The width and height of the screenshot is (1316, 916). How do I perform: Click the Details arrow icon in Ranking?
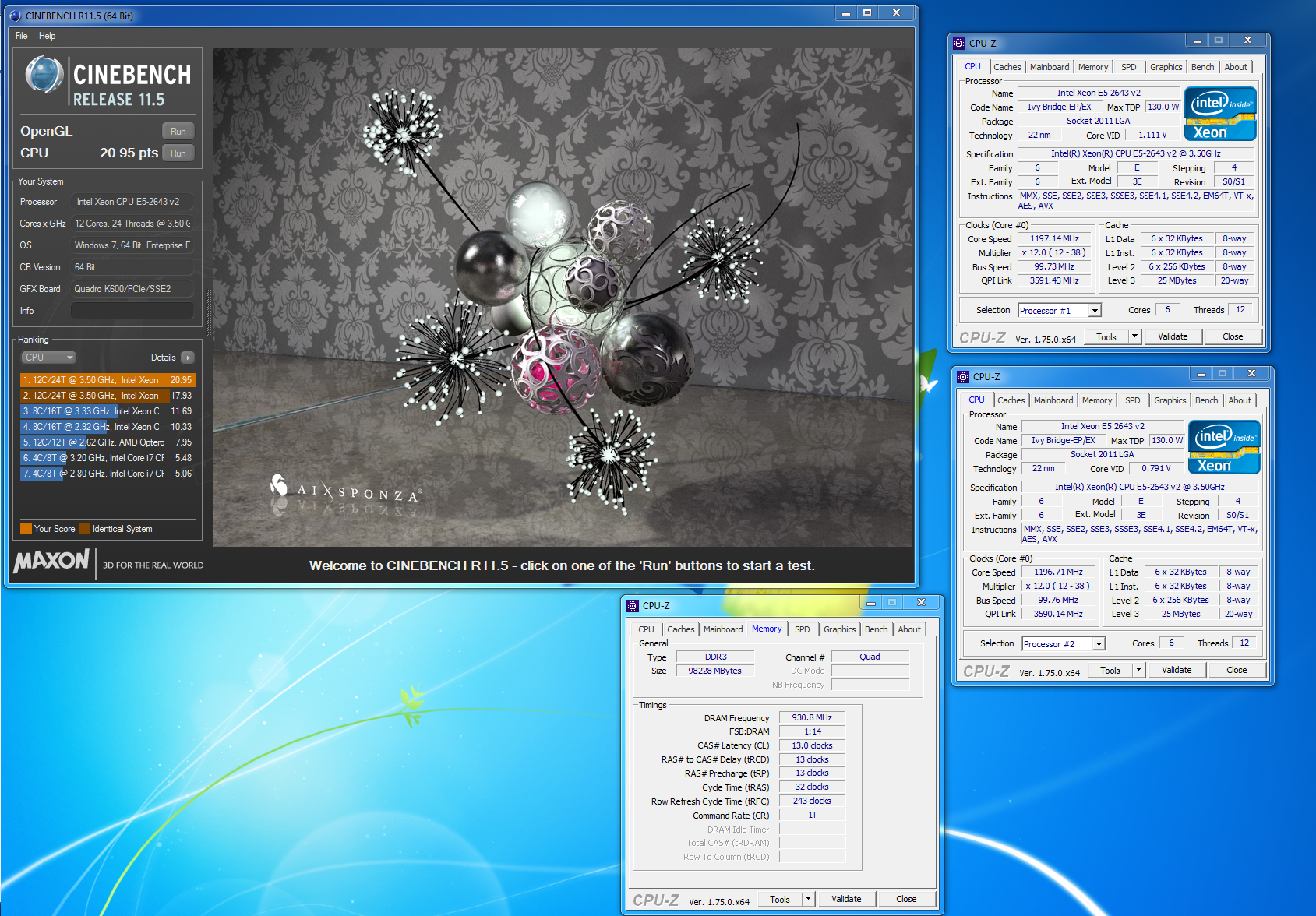pos(187,358)
